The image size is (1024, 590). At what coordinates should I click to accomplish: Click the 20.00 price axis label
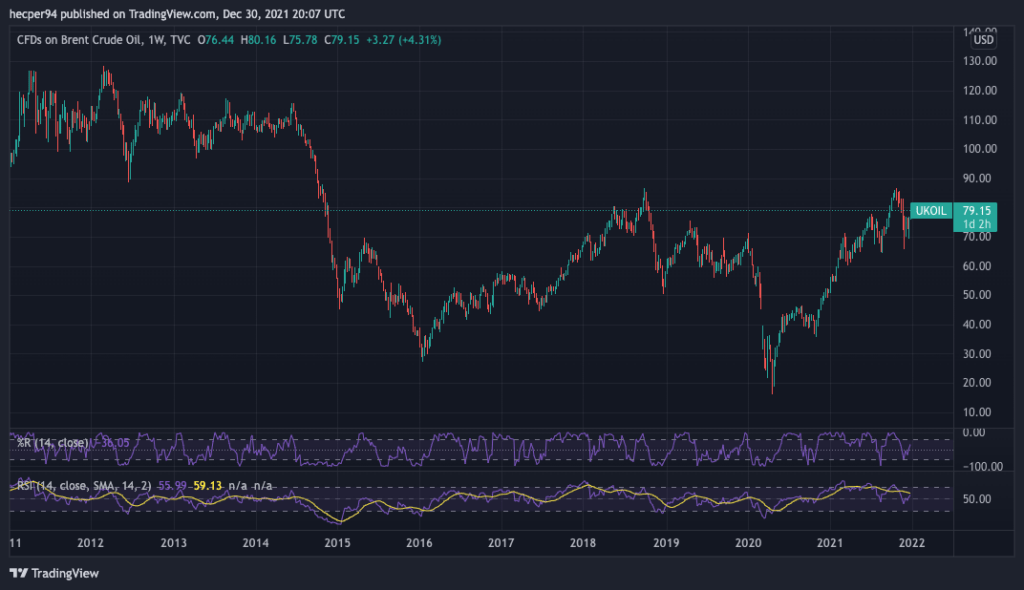977,383
